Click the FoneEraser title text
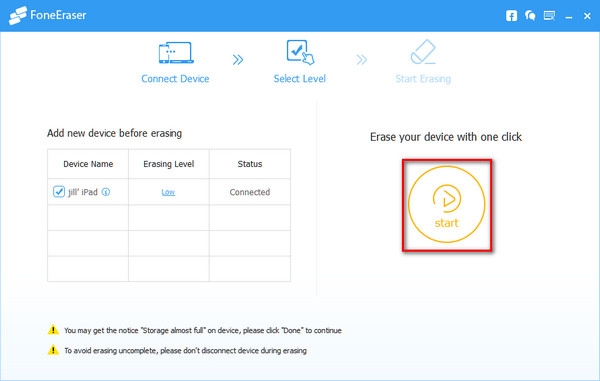The height and width of the screenshot is (381, 600). point(58,15)
